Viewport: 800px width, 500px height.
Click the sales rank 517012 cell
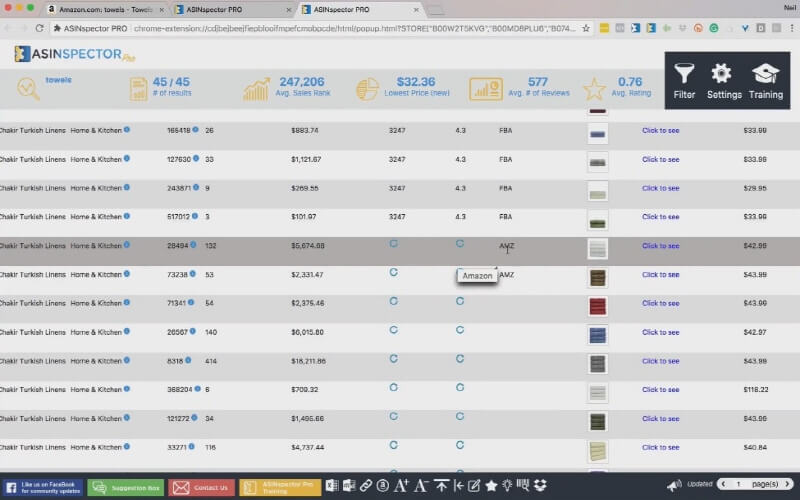(x=179, y=216)
